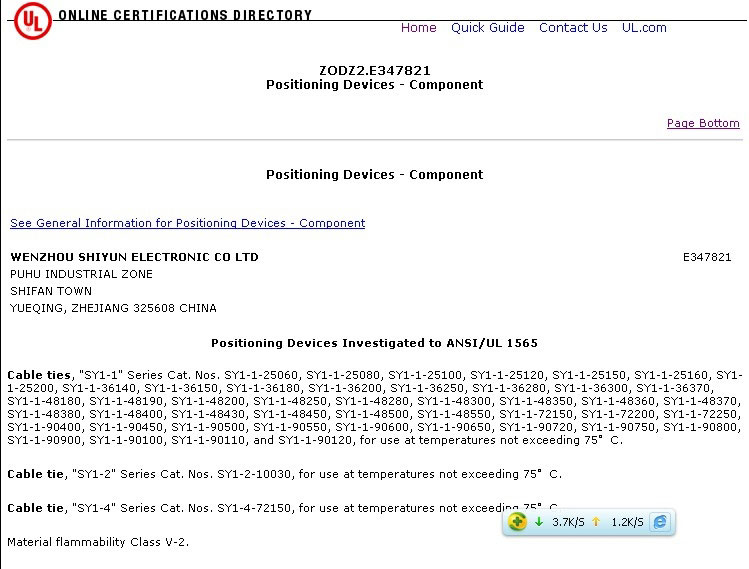Click the E347821 file number on the right
This screenshot has height=569, width=749.
707,257
